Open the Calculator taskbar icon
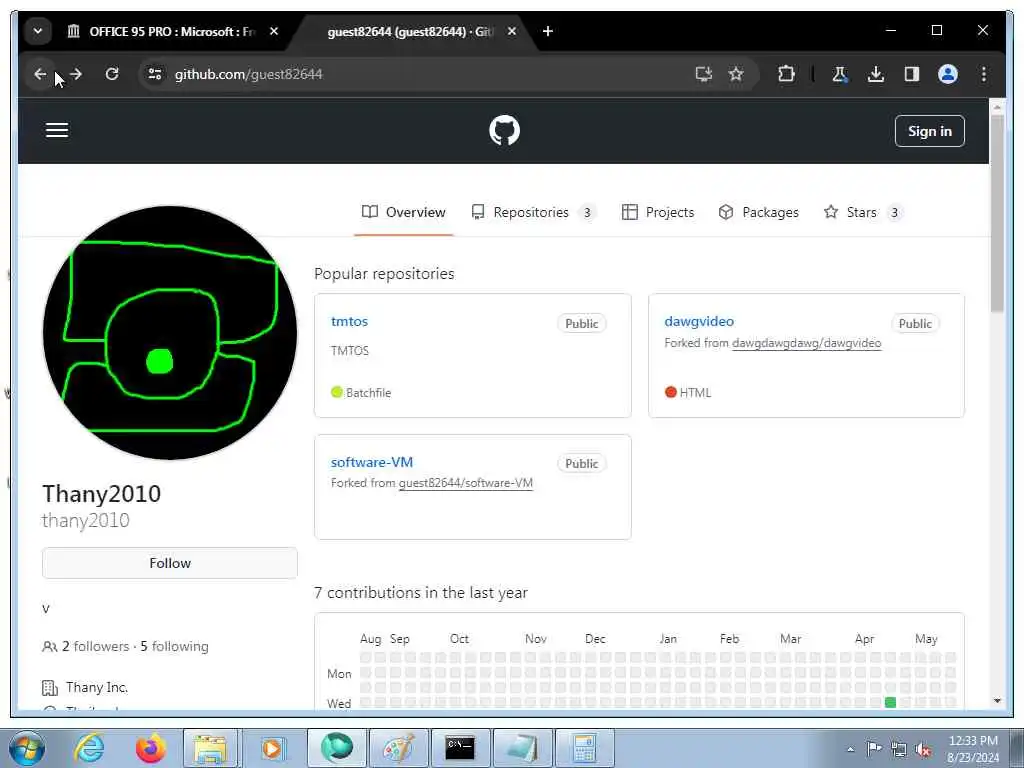This screenshot has height=768, width=1024. (584, 748)
